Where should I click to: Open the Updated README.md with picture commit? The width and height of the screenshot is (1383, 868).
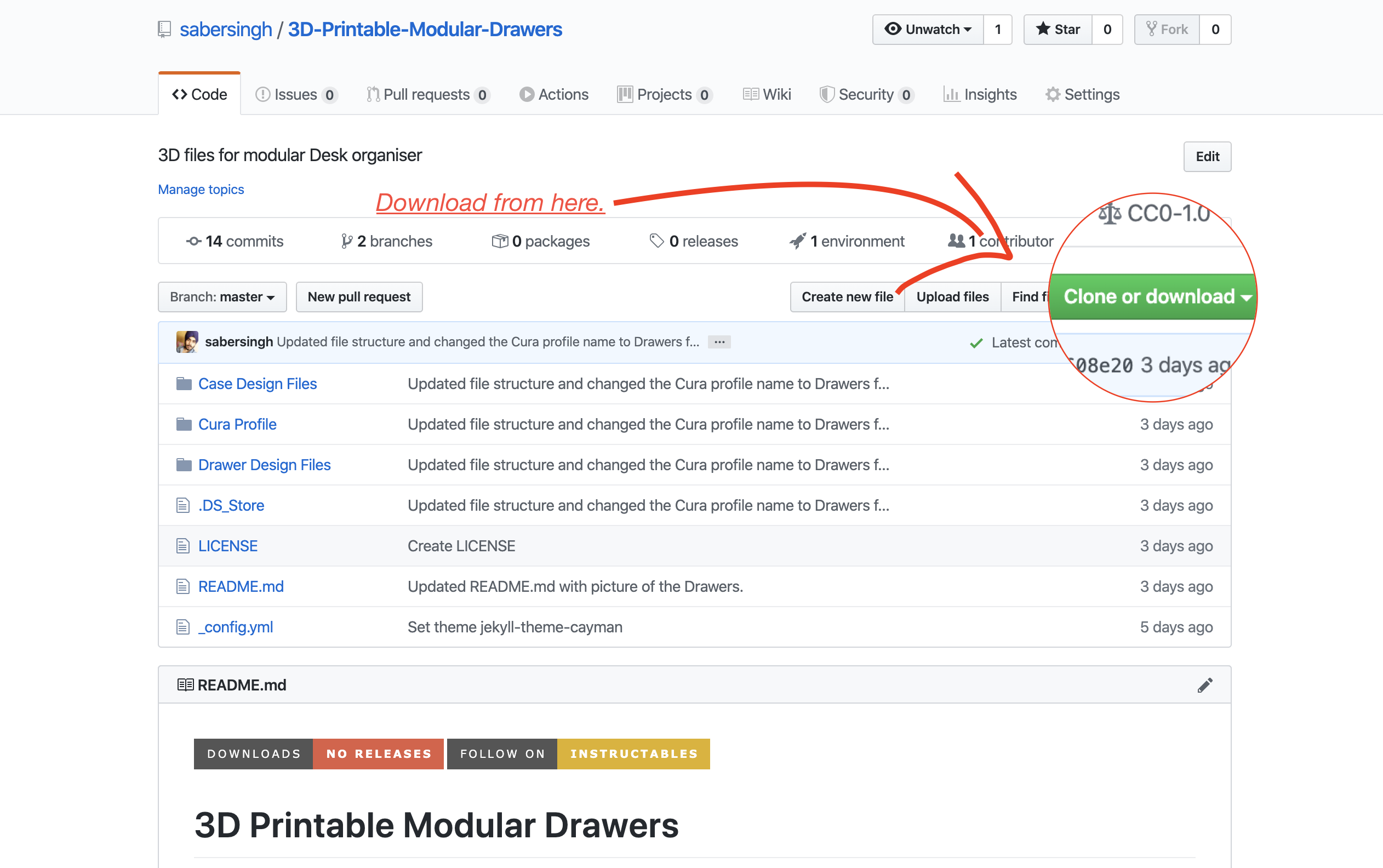(575, 586)
